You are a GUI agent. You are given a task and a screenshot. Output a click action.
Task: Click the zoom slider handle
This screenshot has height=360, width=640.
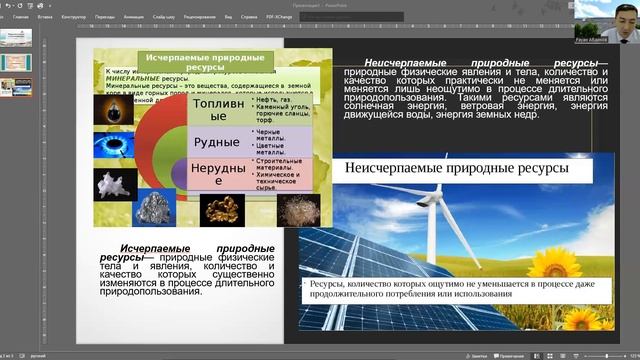(x=607, y=356)
